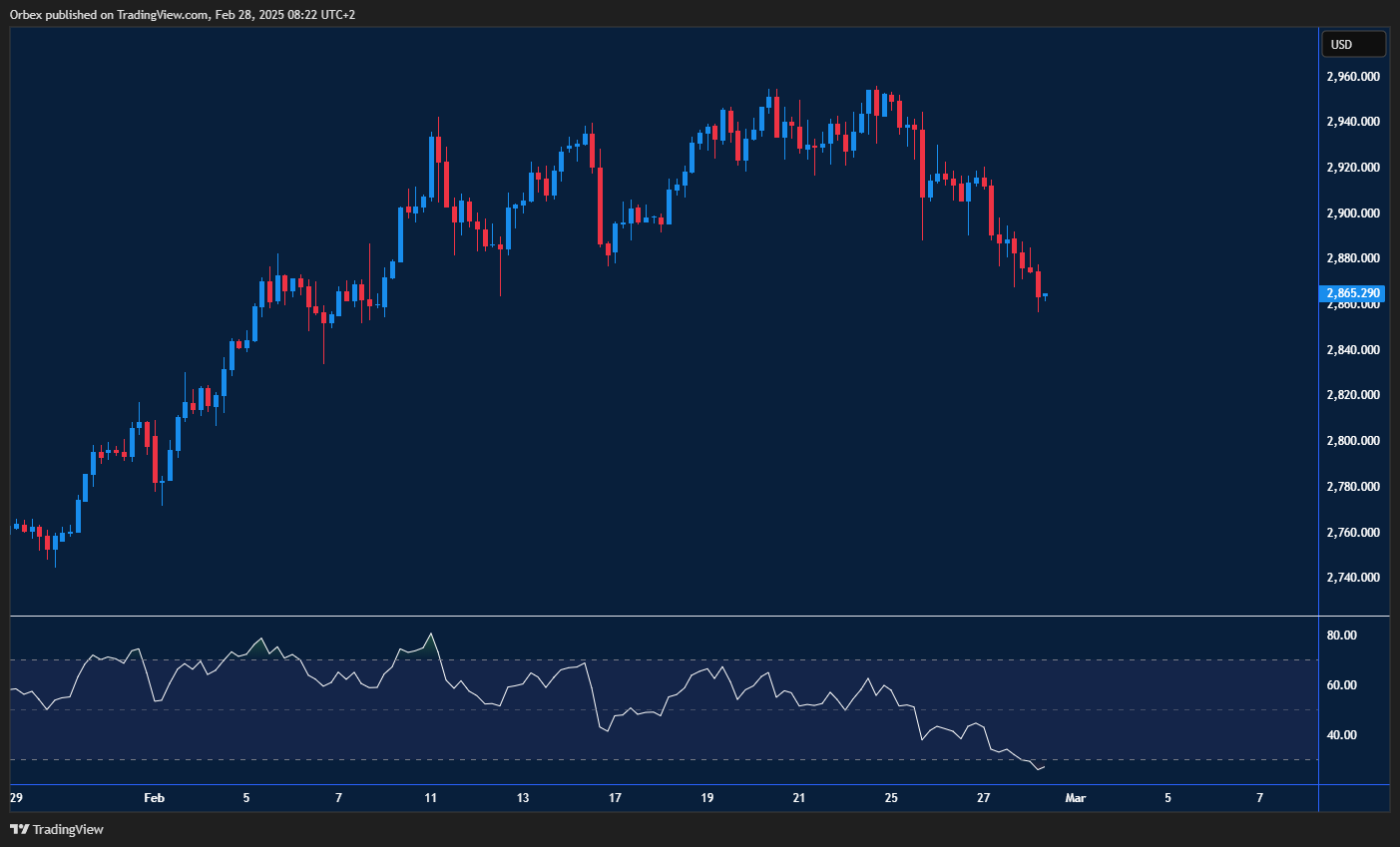Click the 40.00 RSI scale label

[1342, 735]
